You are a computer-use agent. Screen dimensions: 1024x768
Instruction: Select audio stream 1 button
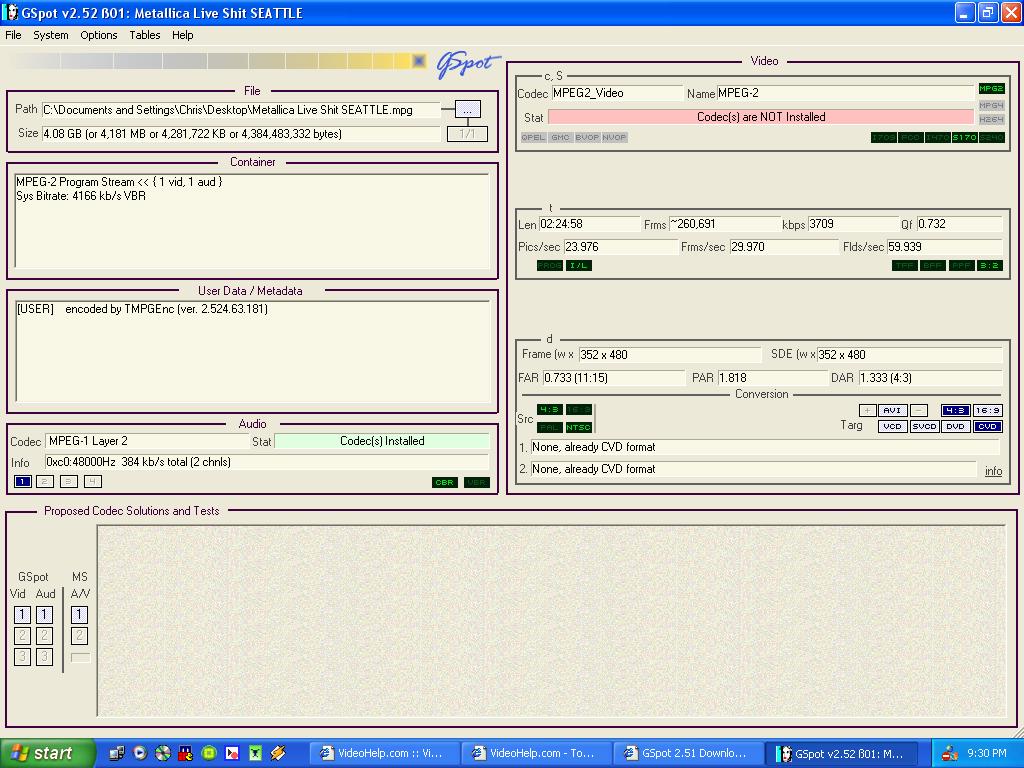(22, 482)
